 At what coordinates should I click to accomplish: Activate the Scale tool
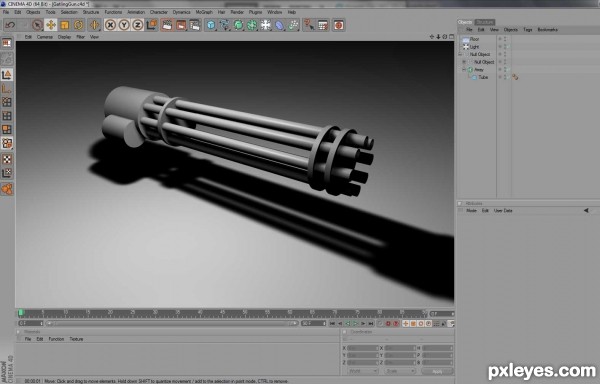(x=64, y=25)
